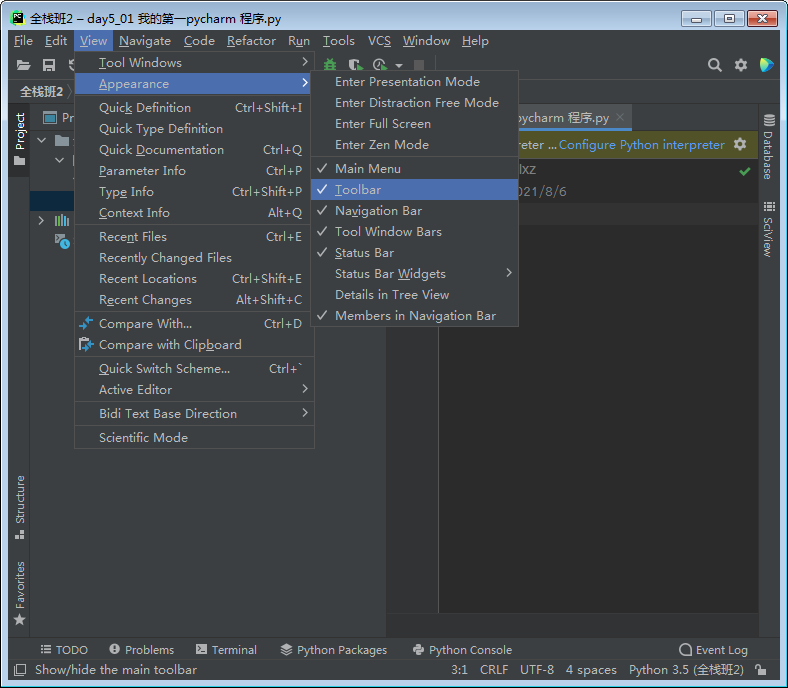Click the UTF-8 encoding widget
This screenshot has height=688, width=788.
[x=537, y=670]
